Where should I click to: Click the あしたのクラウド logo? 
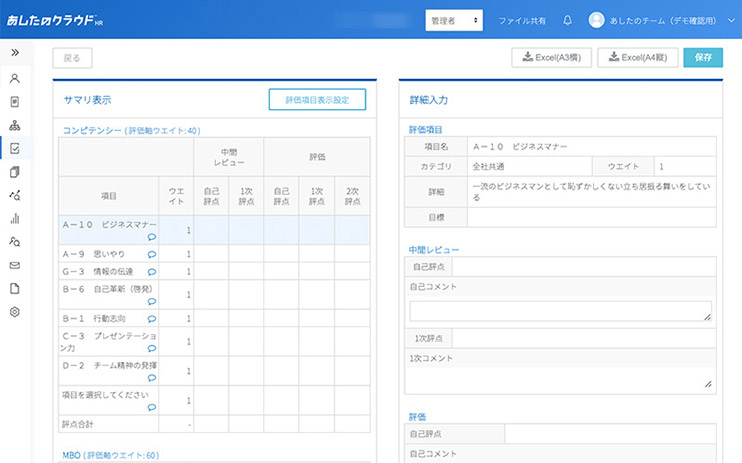(x=54, y=20)
